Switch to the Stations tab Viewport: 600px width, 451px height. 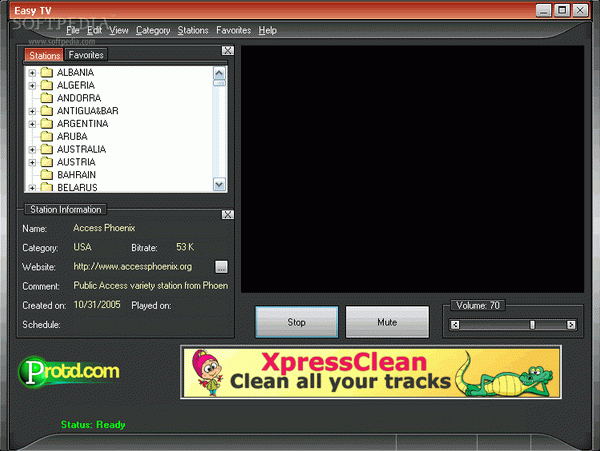44,55
